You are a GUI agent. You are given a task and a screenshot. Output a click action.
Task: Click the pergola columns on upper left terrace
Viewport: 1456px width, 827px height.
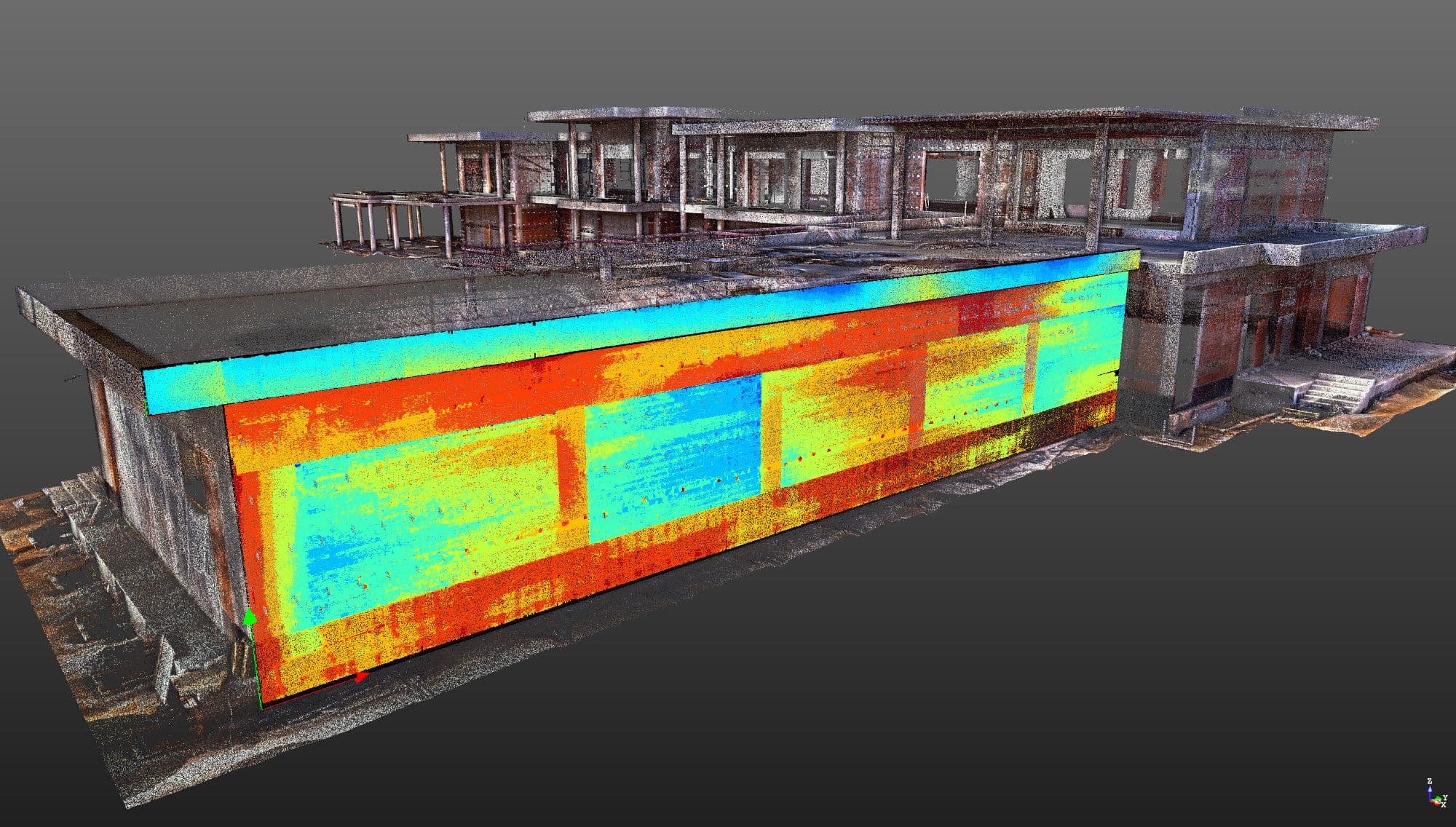point(371,222)
